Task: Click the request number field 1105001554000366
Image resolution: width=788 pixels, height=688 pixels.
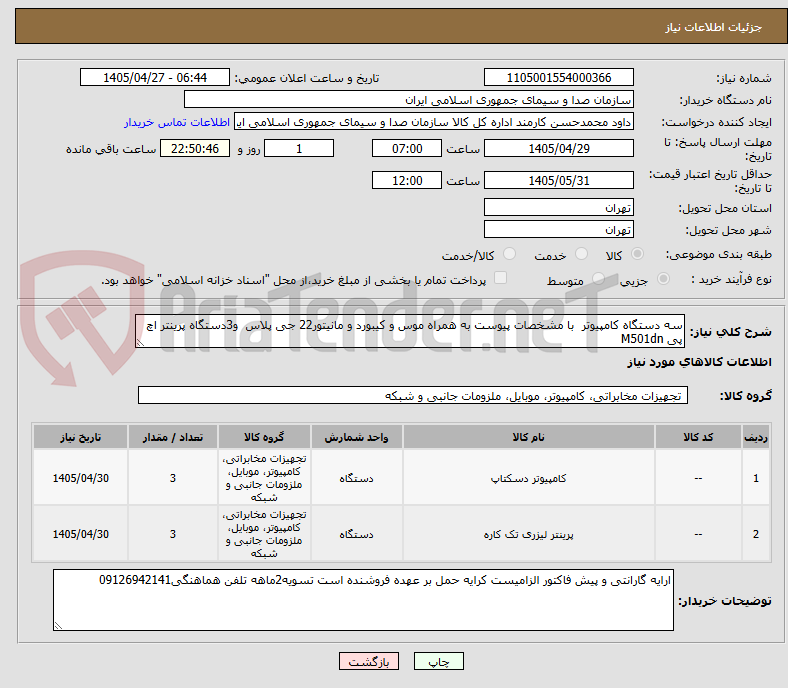Action: pyautogui.click(x=559, y=77)
